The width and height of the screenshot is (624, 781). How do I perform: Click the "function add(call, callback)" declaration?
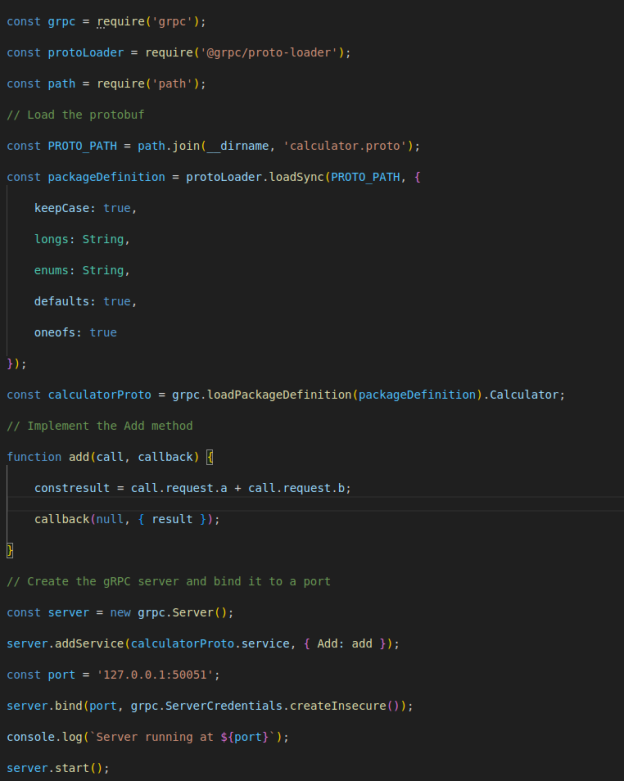point(103,457)
